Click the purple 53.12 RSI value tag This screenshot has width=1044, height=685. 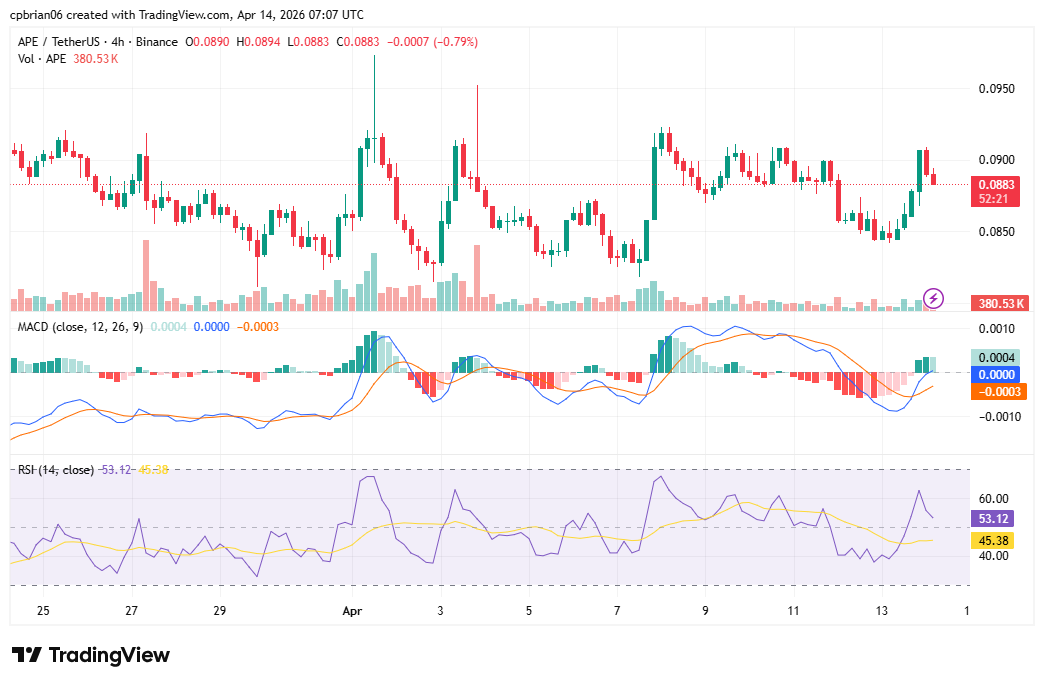[991, 521]
